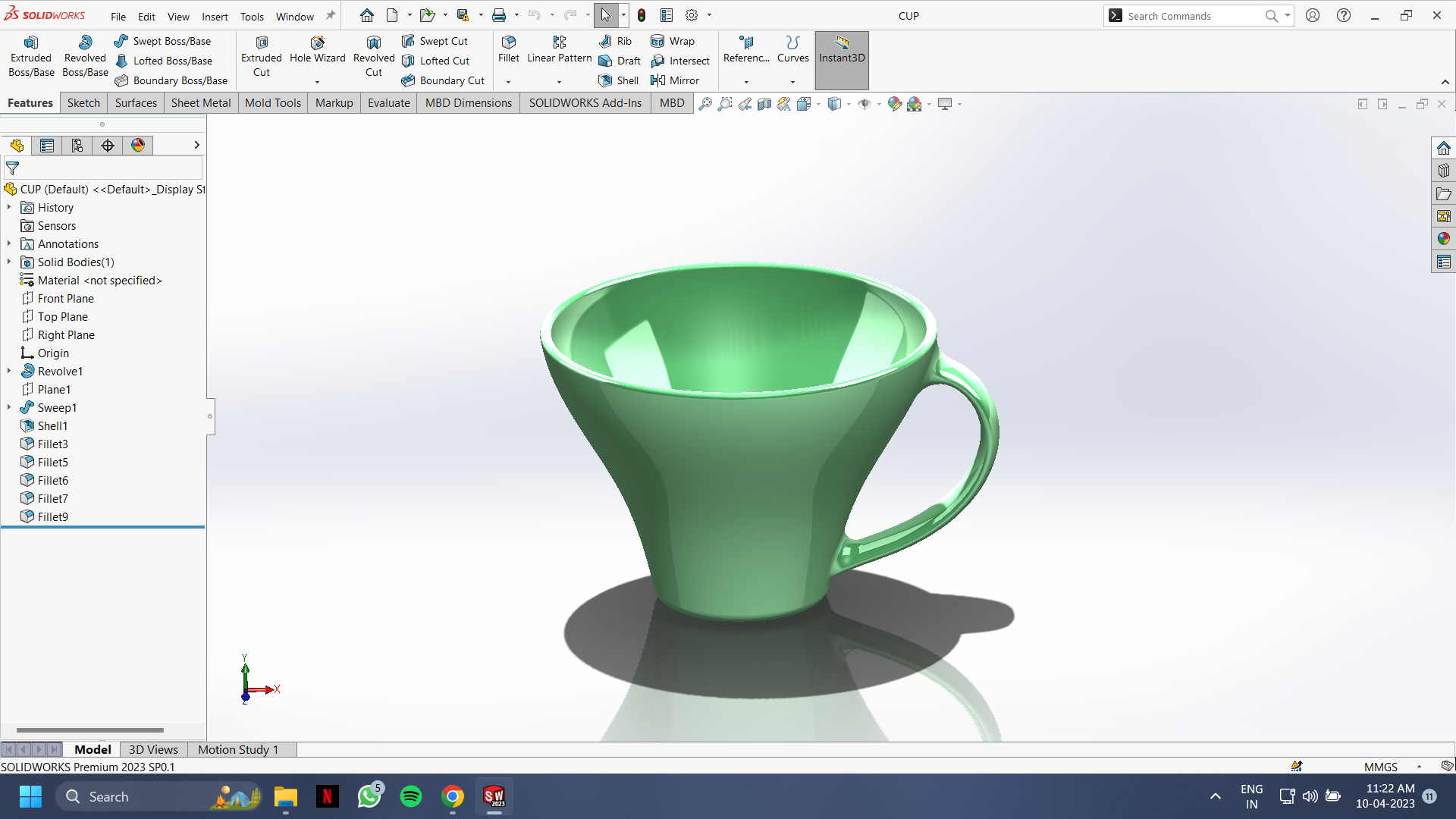Click the feature tree horizontal scrollbar
The height and width of the screenshot is (819, 1456).
pyautogui.click(x=89, y=730)
